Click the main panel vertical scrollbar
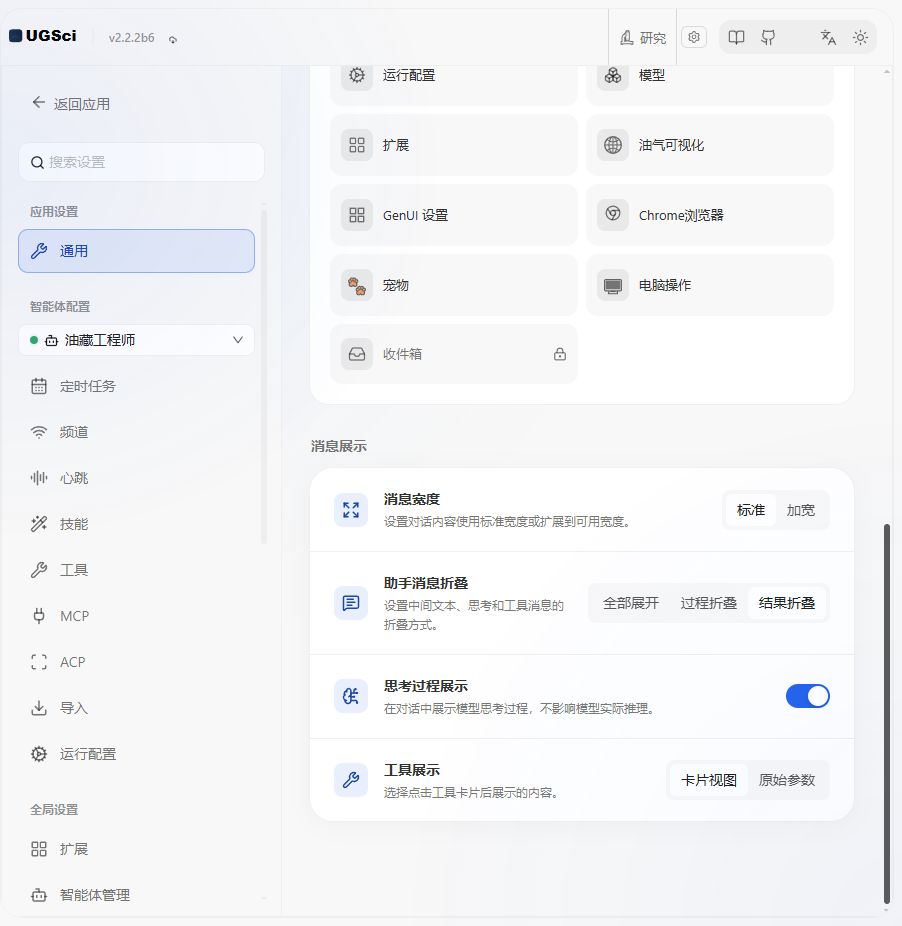The image size is (902, 926). [x=887, y=713]
